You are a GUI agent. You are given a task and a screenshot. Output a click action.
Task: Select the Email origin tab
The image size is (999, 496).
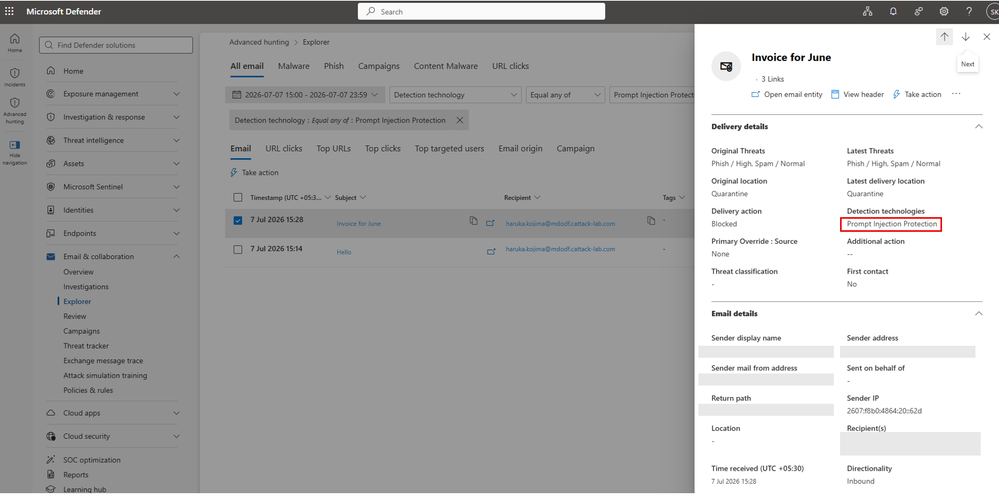pyautogui.click(x=521, y=148)
